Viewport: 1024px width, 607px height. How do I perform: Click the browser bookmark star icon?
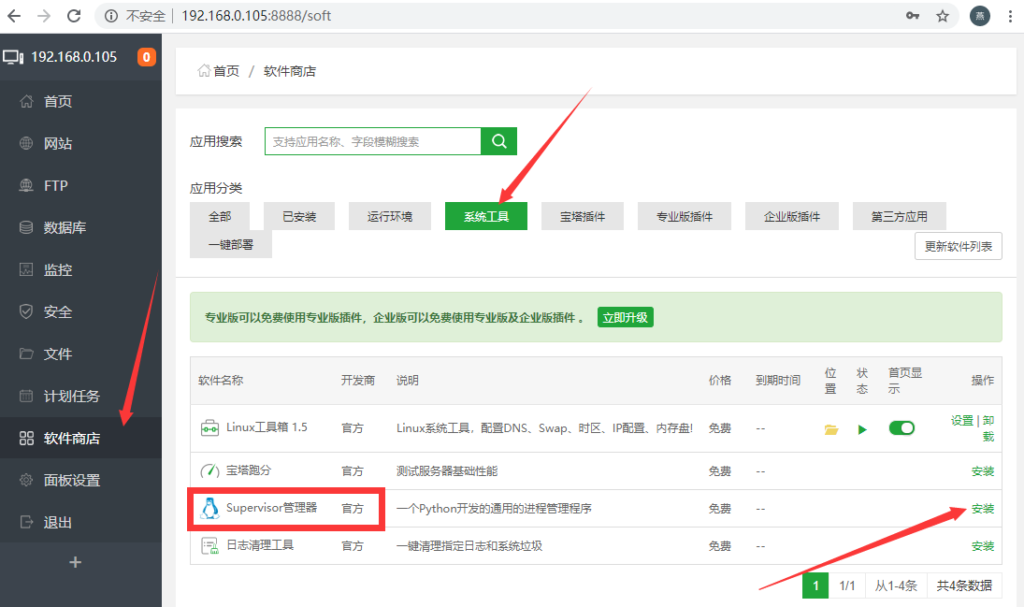click(942, 16)
